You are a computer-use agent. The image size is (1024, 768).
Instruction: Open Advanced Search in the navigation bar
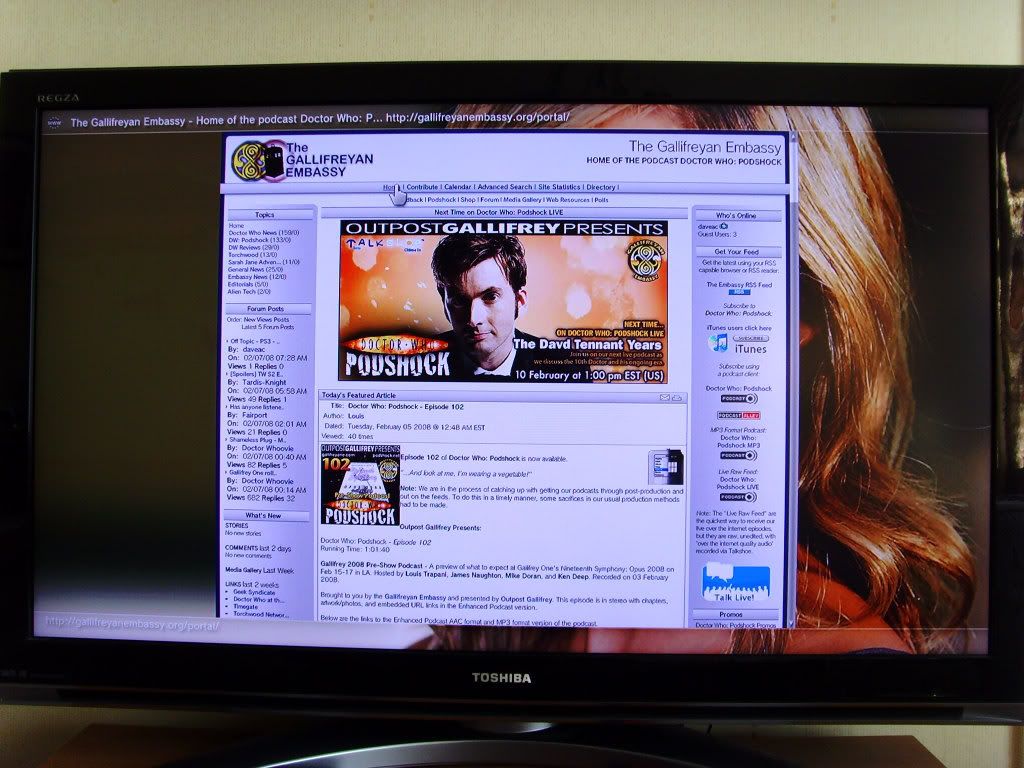tap(505, 187)
